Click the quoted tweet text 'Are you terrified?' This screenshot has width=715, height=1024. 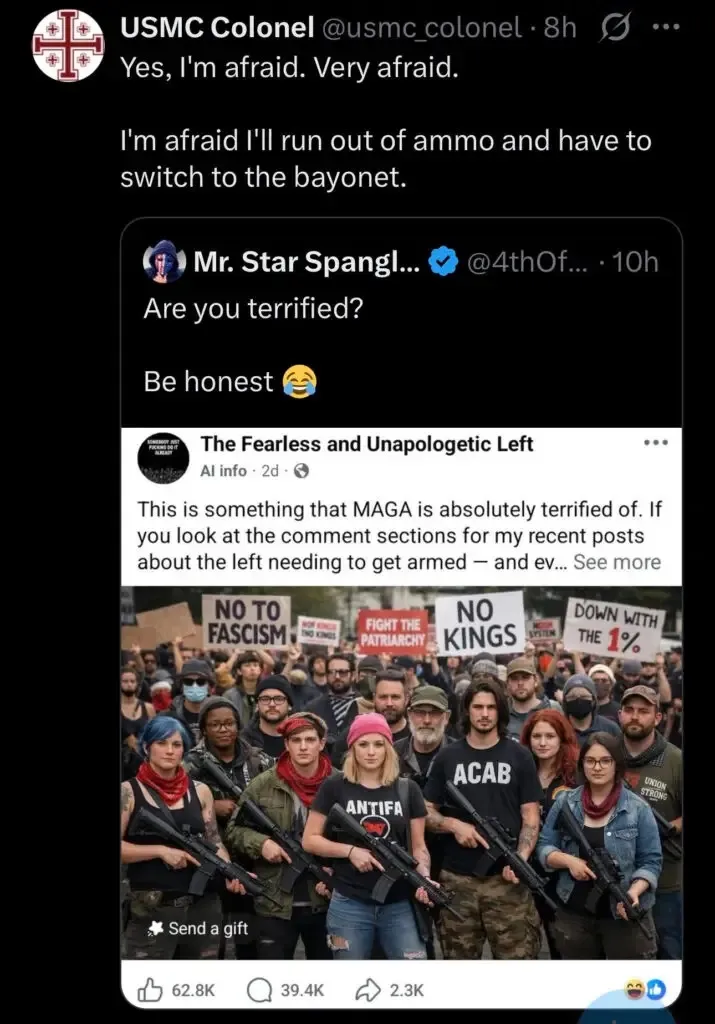[252, 308]
